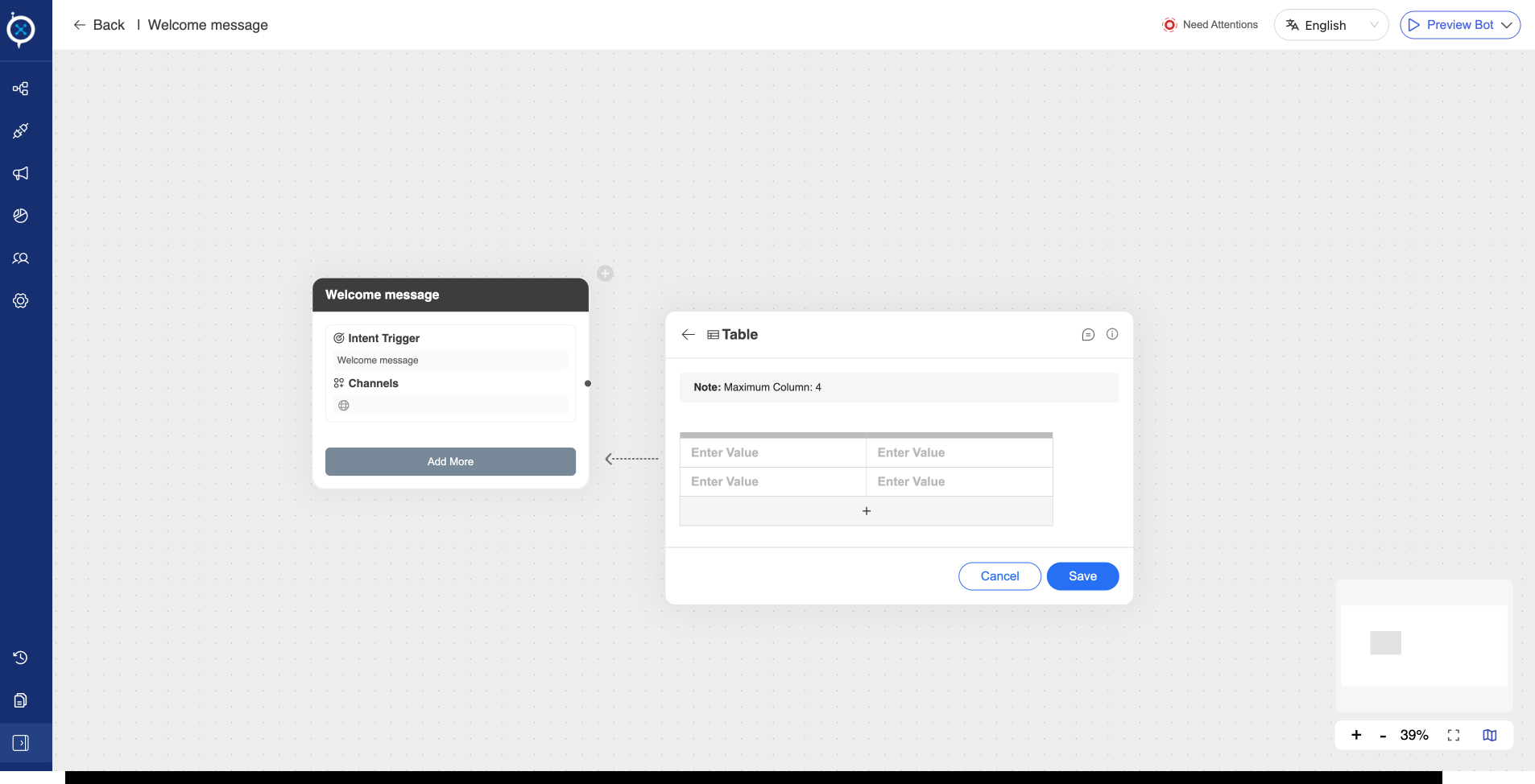
Task: Click the Table title icon
Action: click(x=713, y=335)
